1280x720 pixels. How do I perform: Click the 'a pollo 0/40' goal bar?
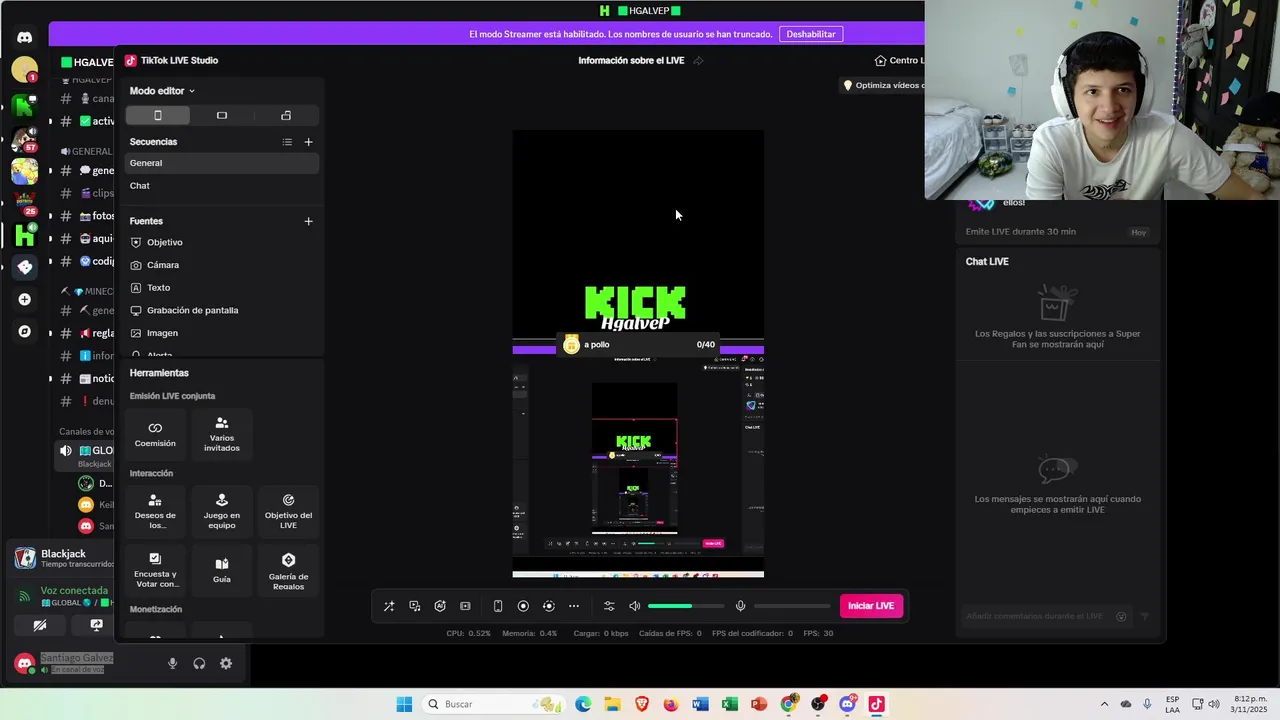coord(638,345)
